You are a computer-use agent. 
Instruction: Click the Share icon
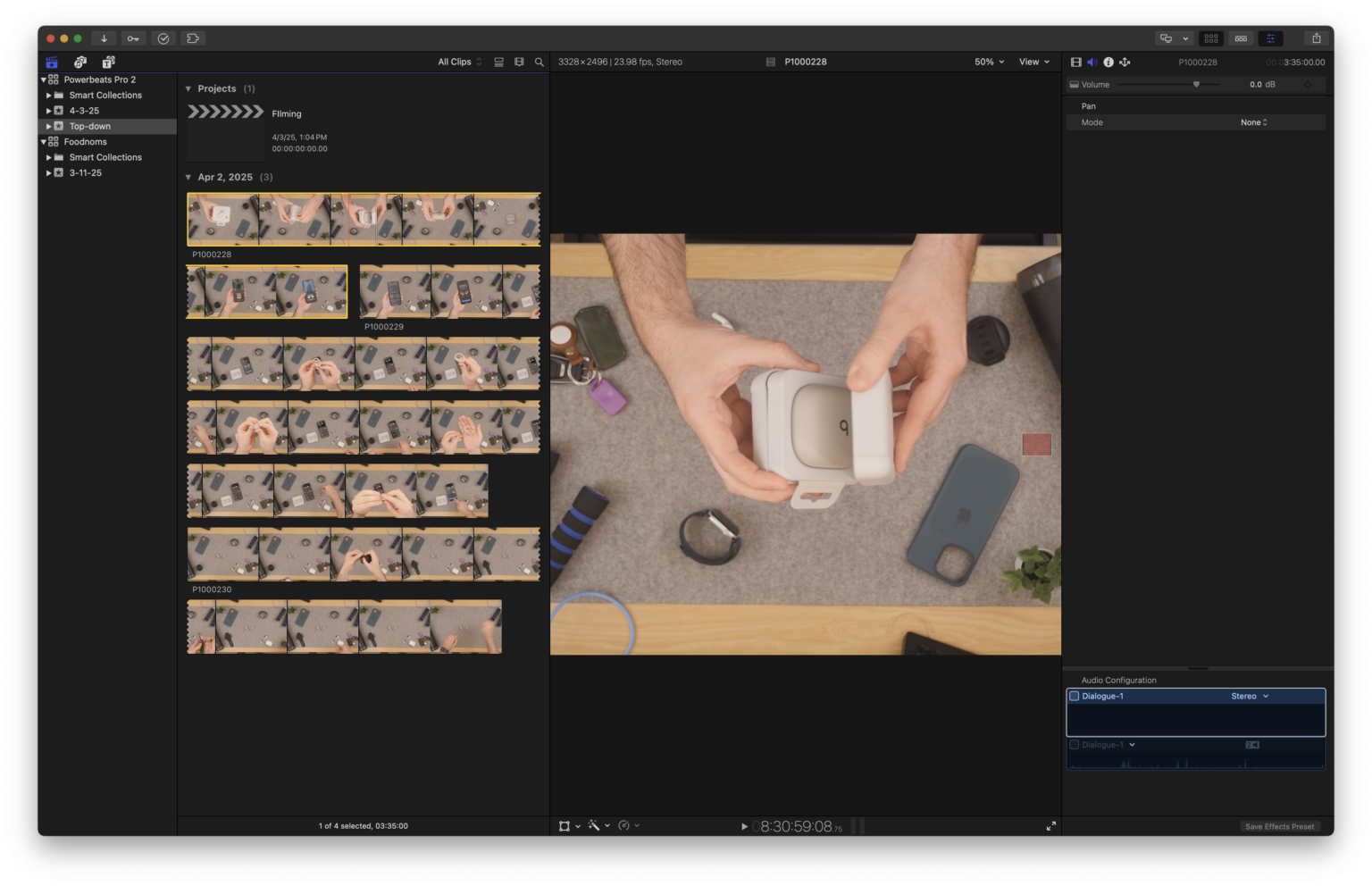click(x=1318, y=38)
